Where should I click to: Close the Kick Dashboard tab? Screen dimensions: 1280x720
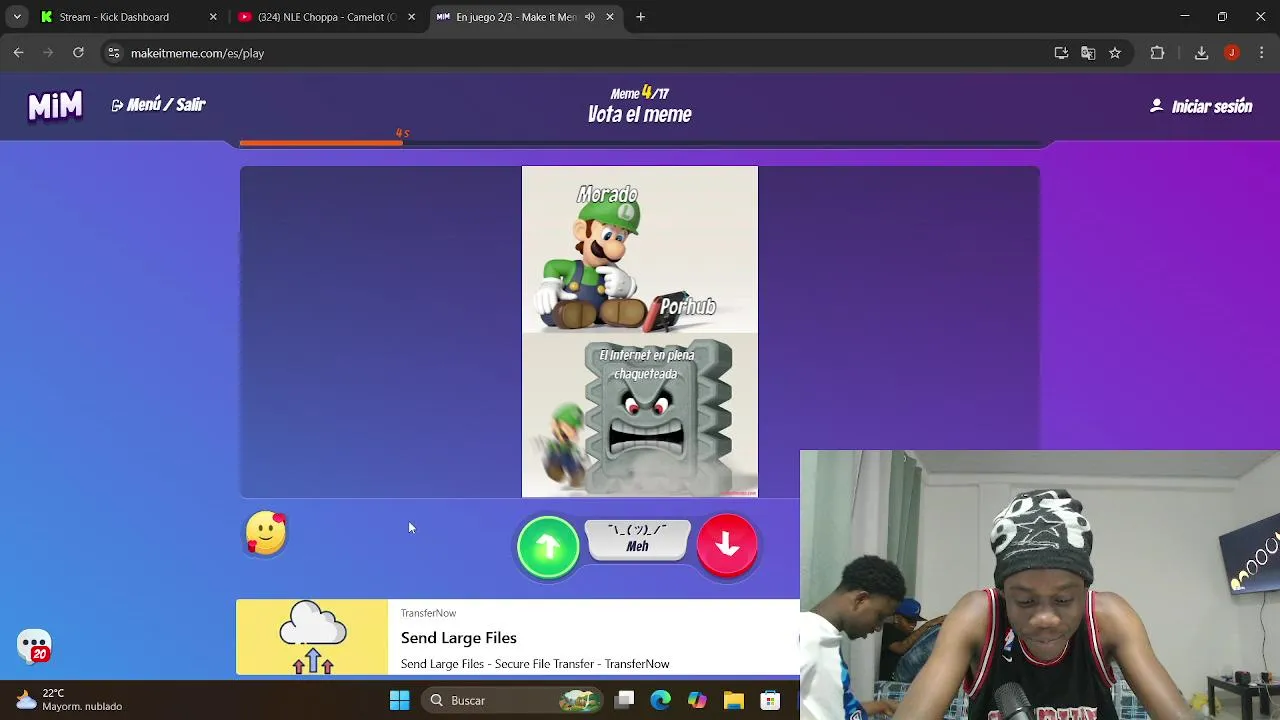(213, 17)
